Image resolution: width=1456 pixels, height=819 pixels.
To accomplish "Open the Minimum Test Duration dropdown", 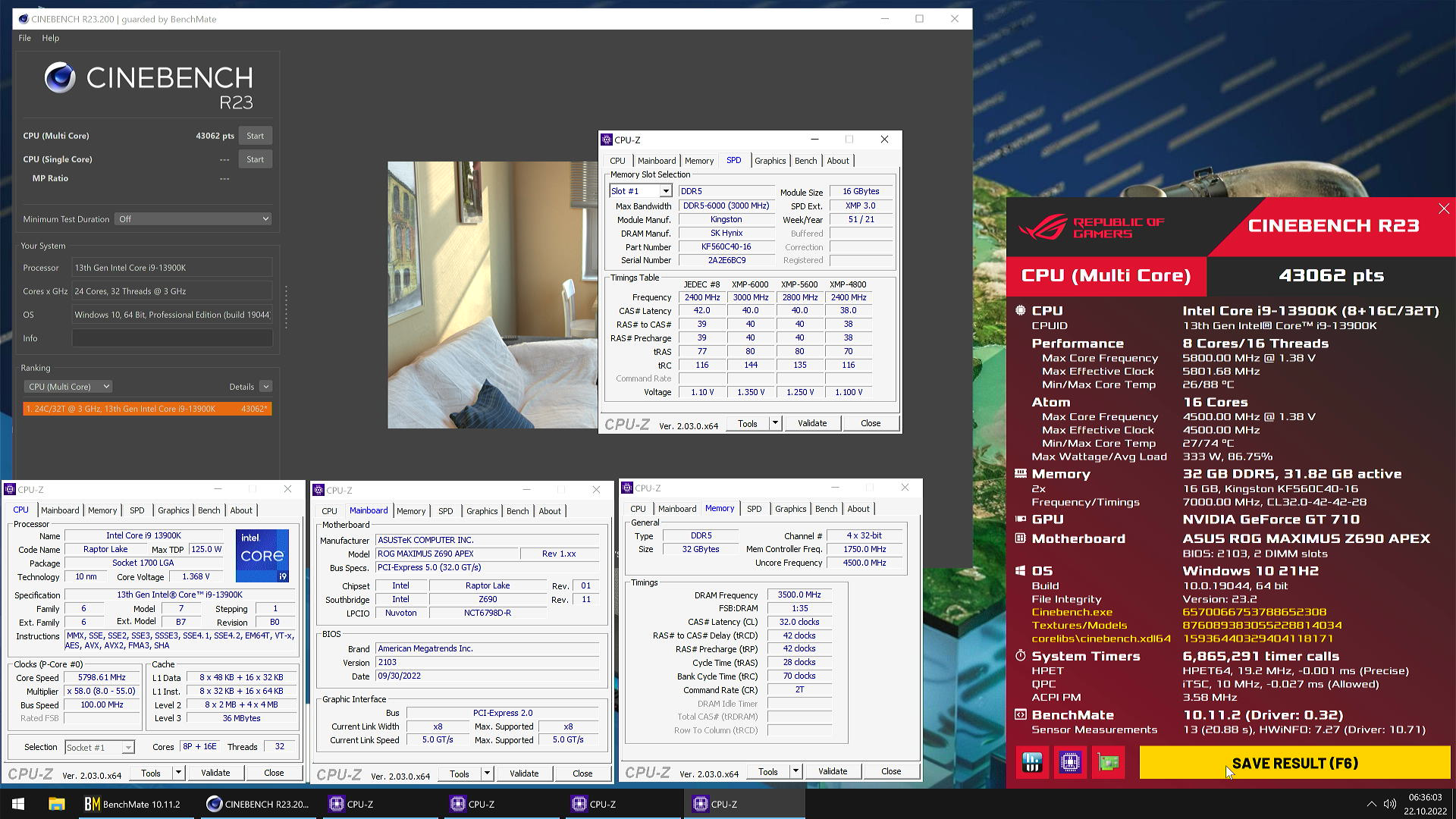I will coord(193,219).
